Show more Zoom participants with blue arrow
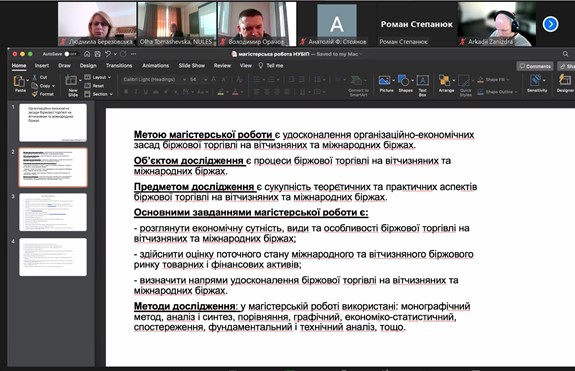 pyautogui.click(x=550, y=24)
